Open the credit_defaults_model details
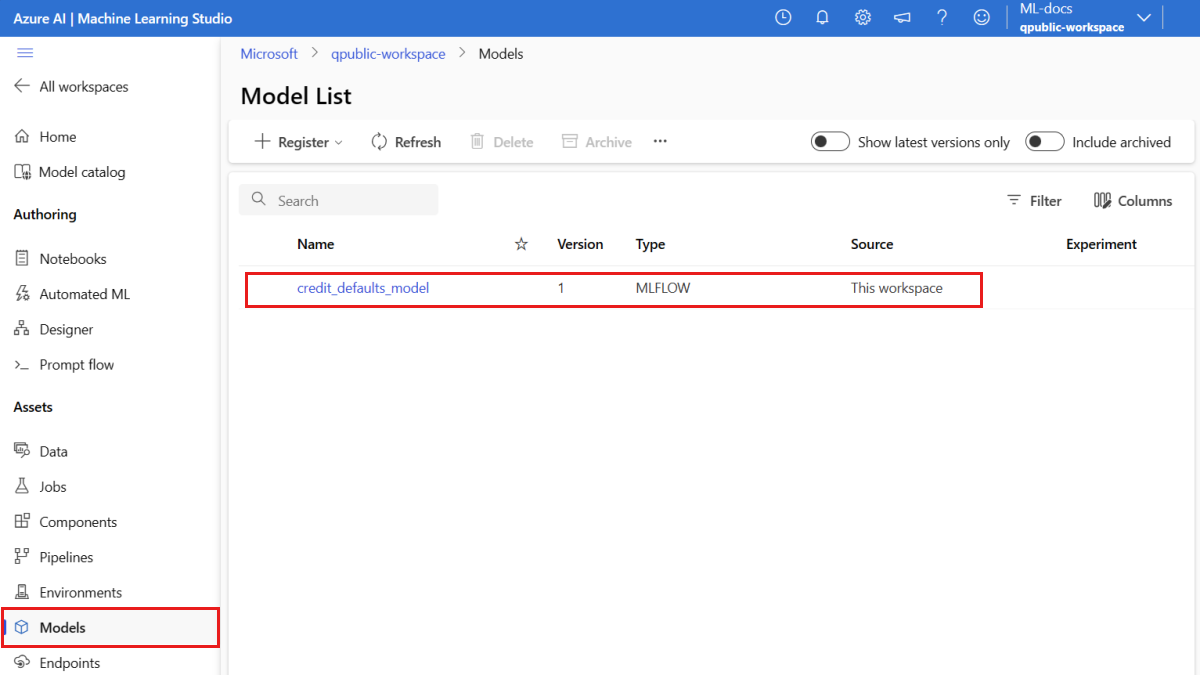This screenshot has width=1200, height=675. [x=362, y=287]
